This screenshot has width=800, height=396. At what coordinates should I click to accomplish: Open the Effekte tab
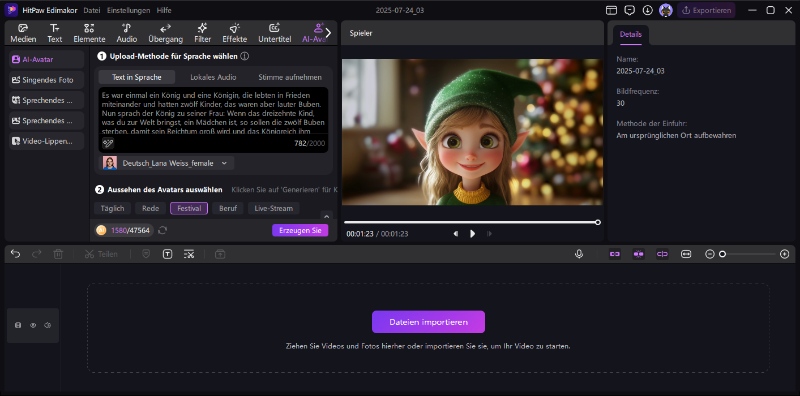(x=235, y=33)
